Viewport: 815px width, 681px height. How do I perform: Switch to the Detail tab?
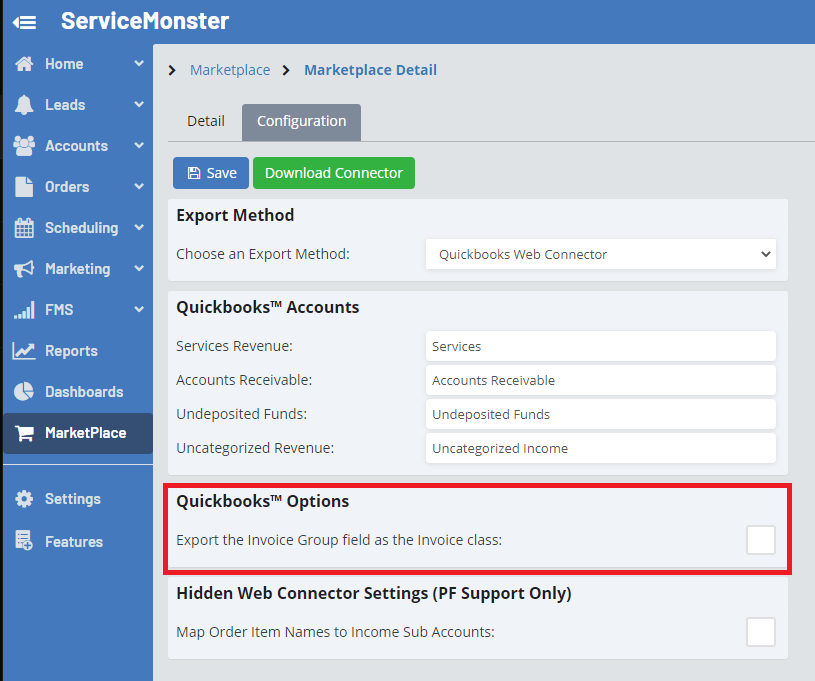206,122
